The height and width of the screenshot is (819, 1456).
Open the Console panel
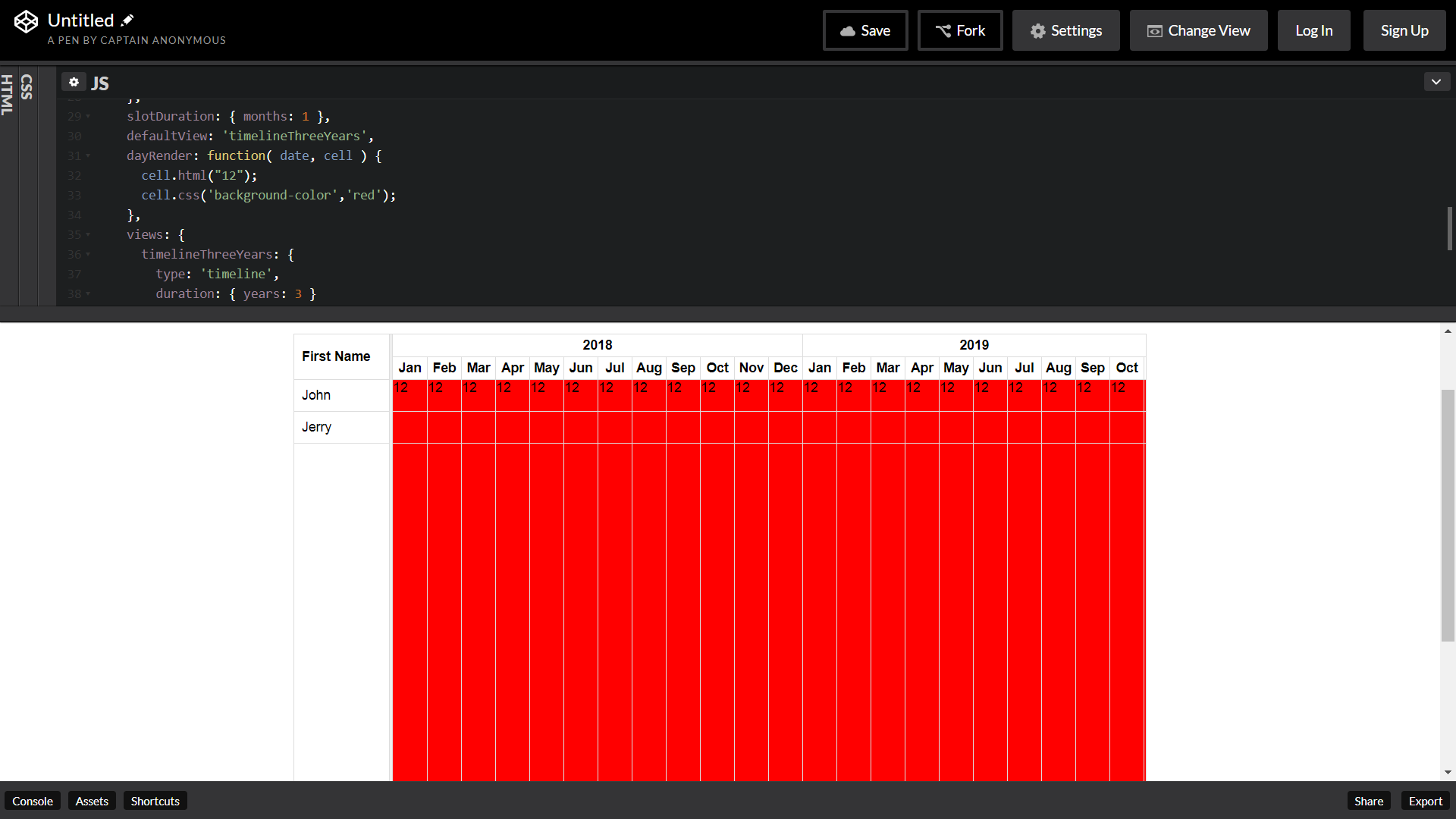click(33, 801)
